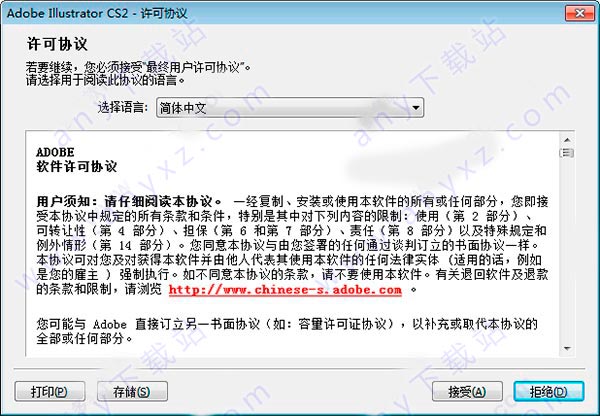Click the scroll down arrow of the agreement text
The image size is (600, 416).
567,348
